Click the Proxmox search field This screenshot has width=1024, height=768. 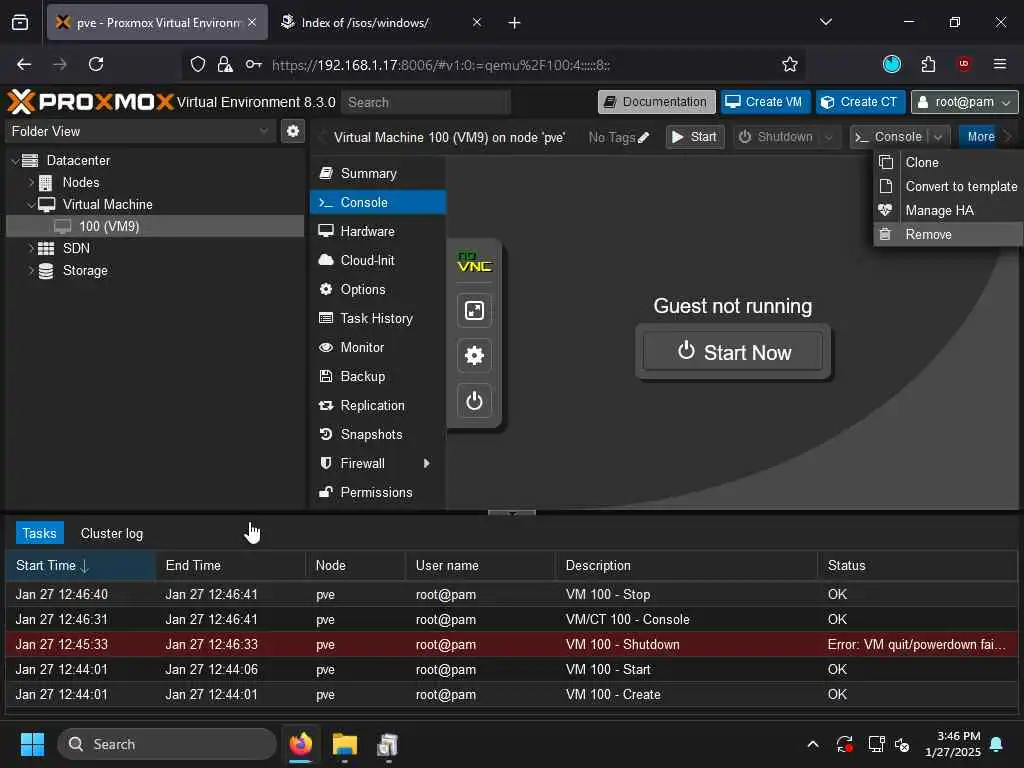[x=426, y=103]
